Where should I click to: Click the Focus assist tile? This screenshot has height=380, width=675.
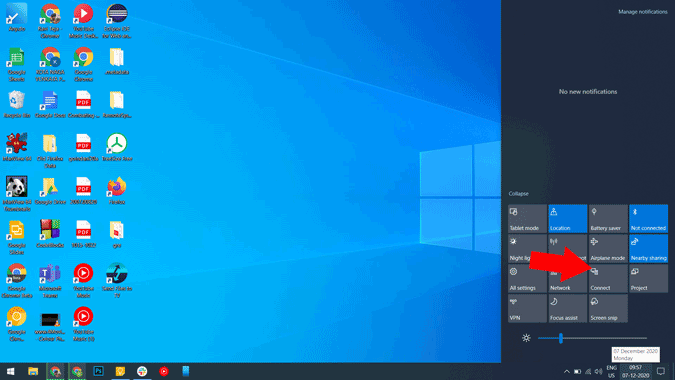point(567,308)
